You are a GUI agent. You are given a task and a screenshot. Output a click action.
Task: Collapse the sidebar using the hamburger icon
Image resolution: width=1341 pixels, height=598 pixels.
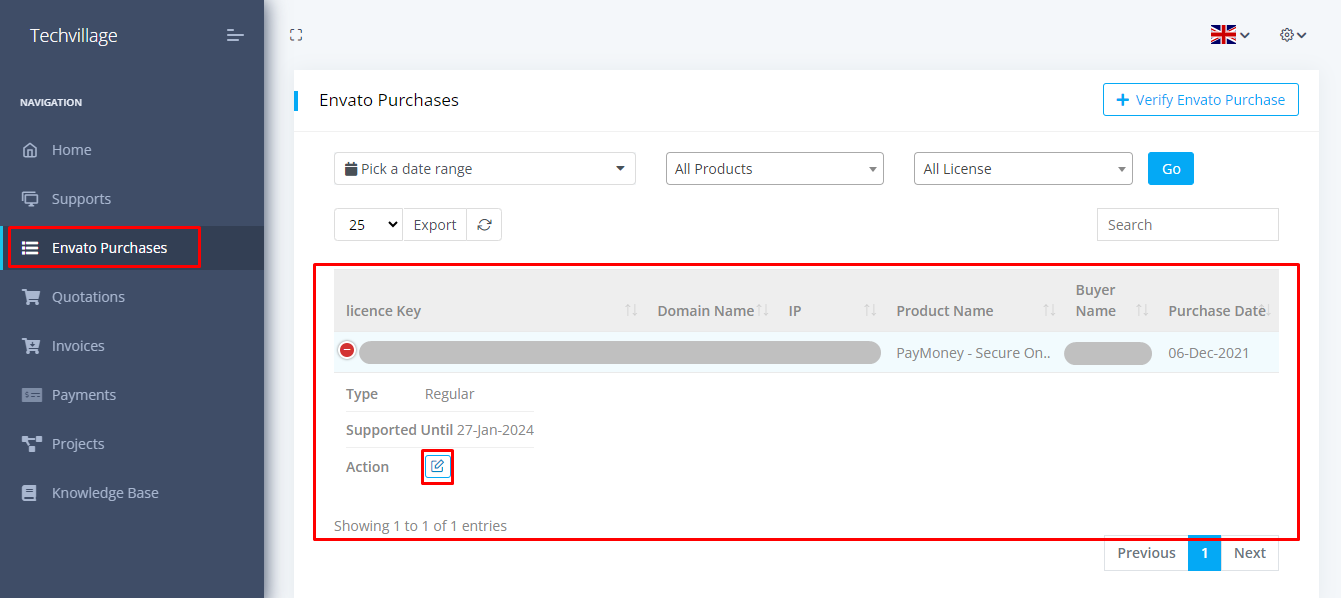coord(235,36)
